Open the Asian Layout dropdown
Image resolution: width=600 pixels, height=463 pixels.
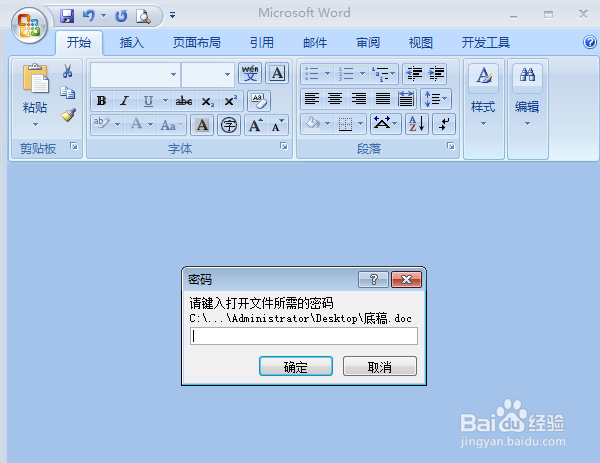coord(386,124)
